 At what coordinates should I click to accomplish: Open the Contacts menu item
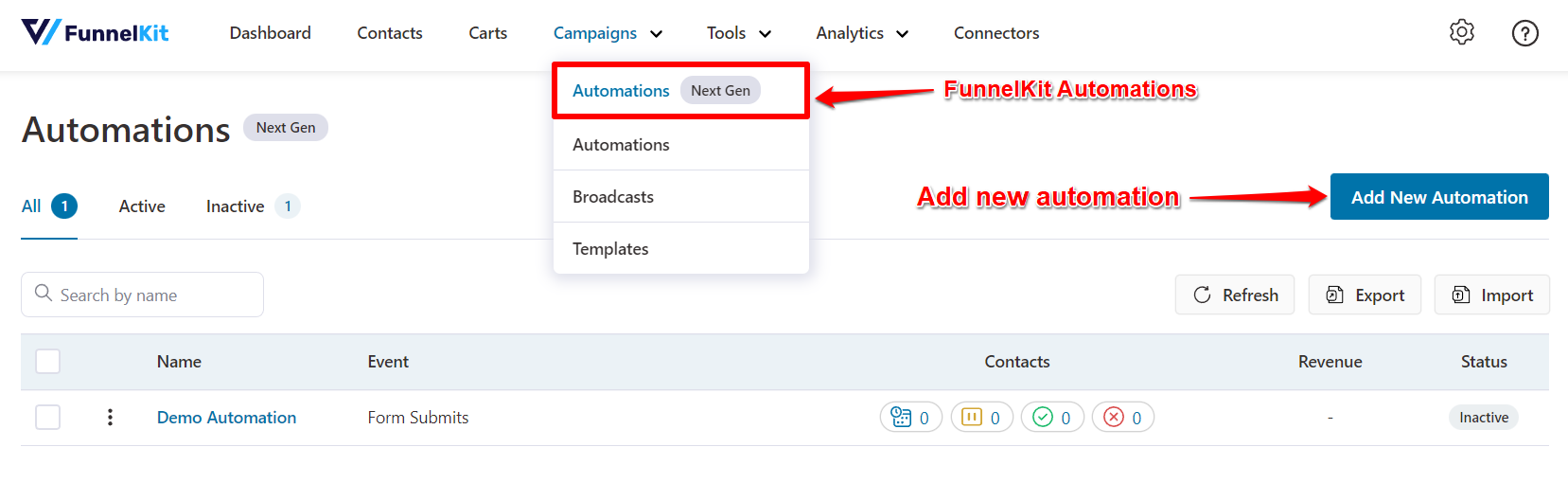pyautogui.click(x=390, y=33)
